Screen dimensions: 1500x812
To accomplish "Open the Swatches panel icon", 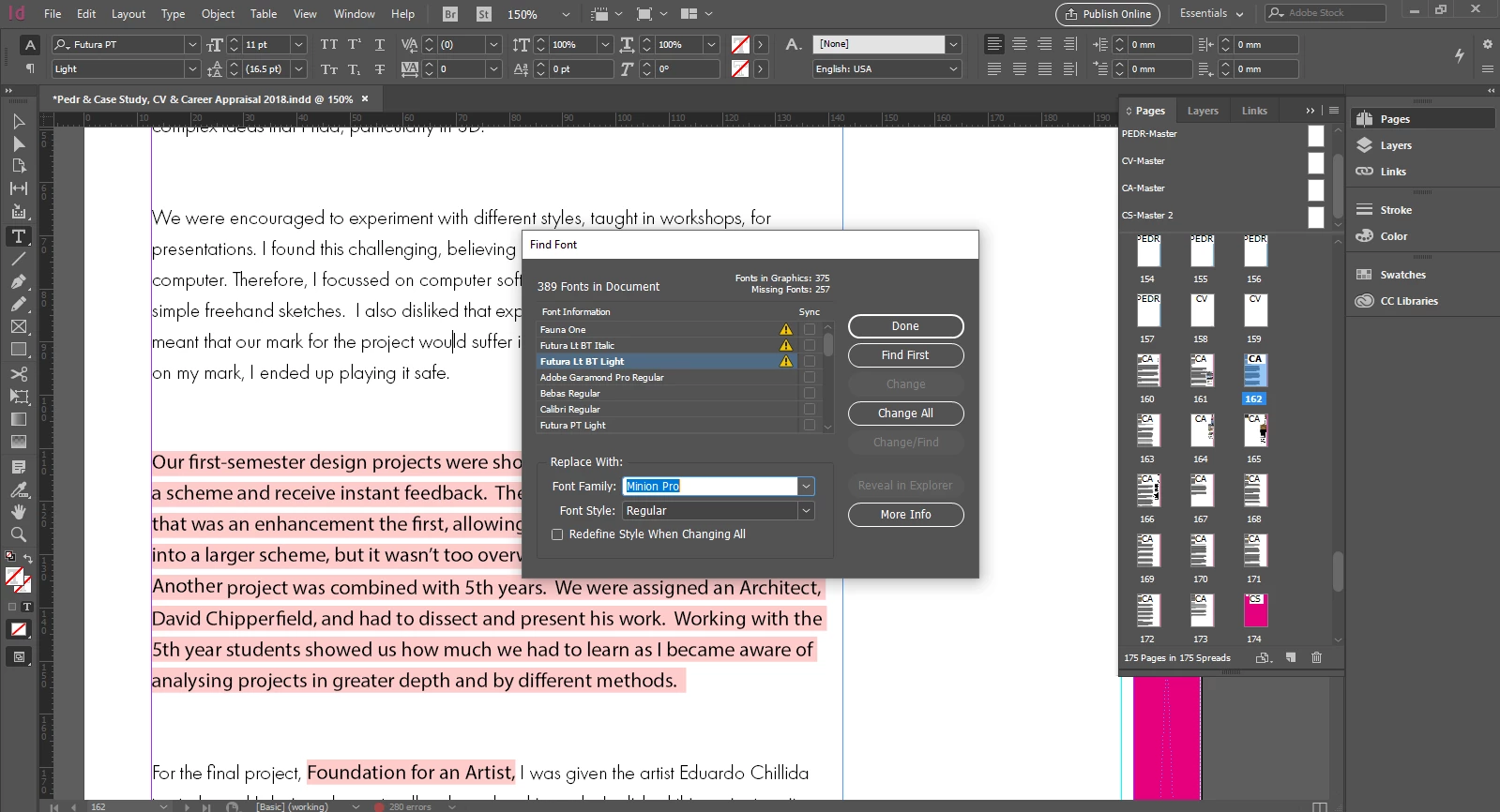I will [x=1365, y=275].
